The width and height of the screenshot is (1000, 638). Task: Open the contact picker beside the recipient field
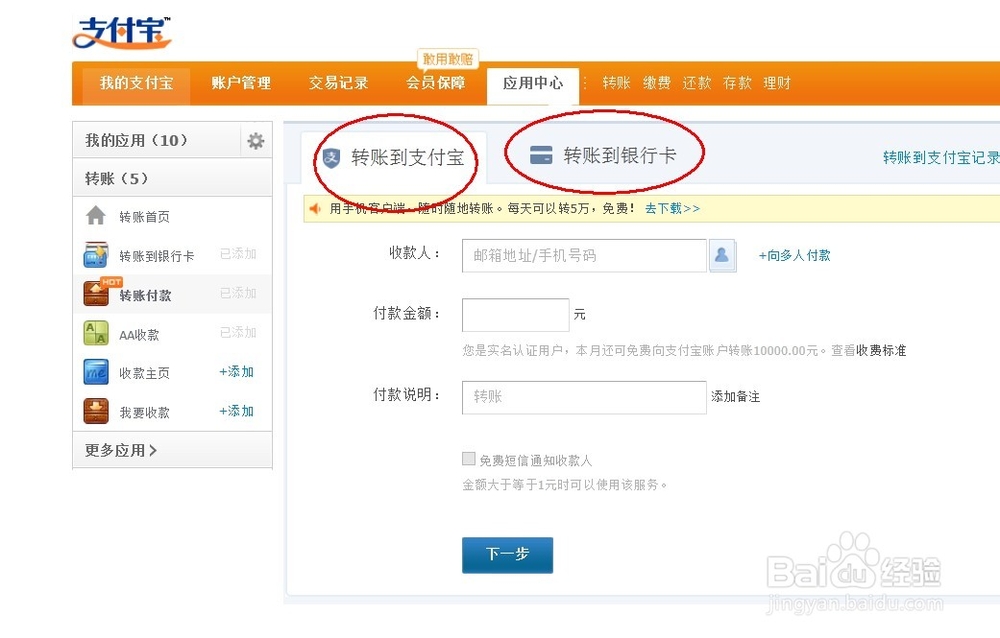[722, 256]
